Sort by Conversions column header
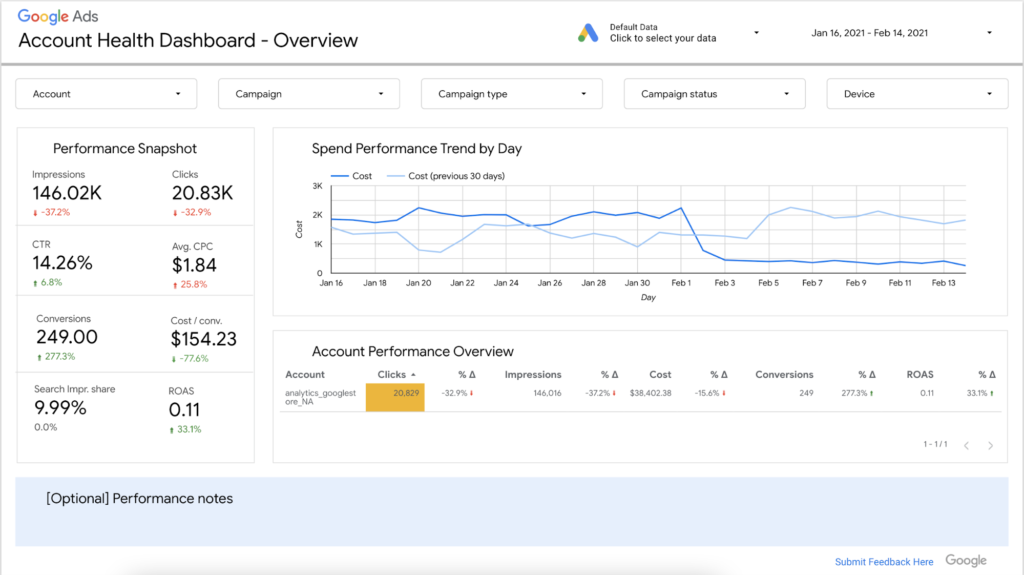 784,374
